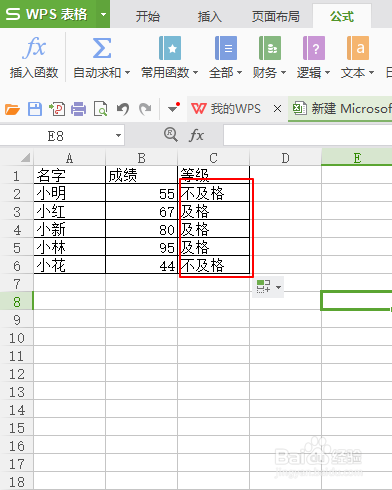The height and width of the screenshot is (490, 392).
Task: Click the score cell 55
Action: pyautogui.click(x=141, y=193)
